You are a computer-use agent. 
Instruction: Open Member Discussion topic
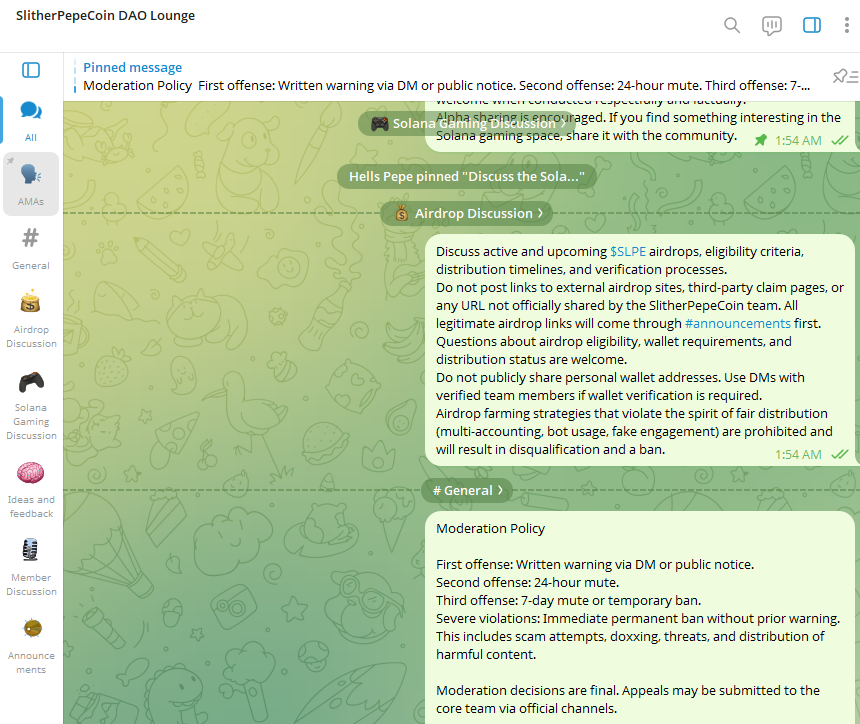pyautogui.click(x=31, y=567)
